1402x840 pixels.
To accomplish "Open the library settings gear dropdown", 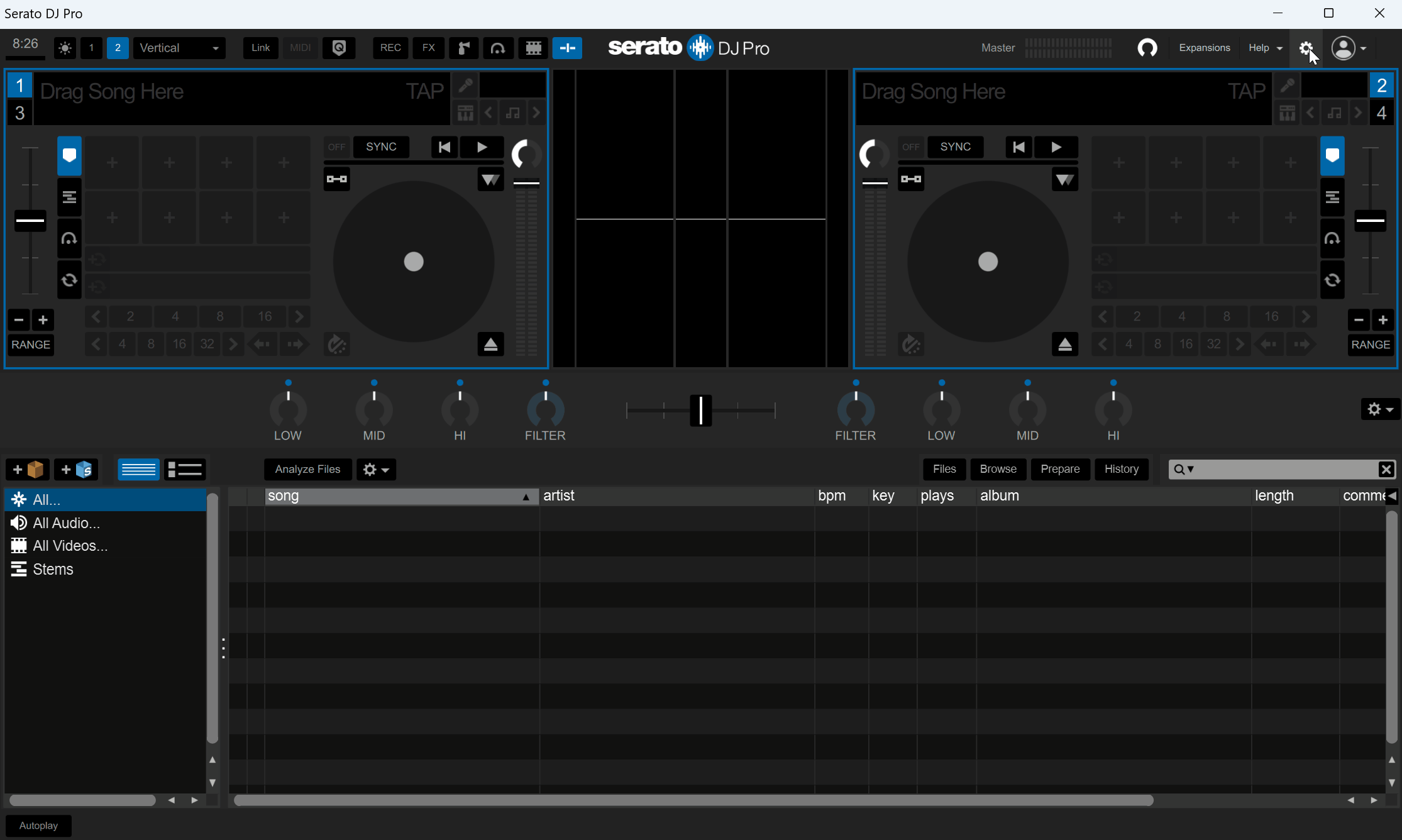I will [x=376, y=470].
